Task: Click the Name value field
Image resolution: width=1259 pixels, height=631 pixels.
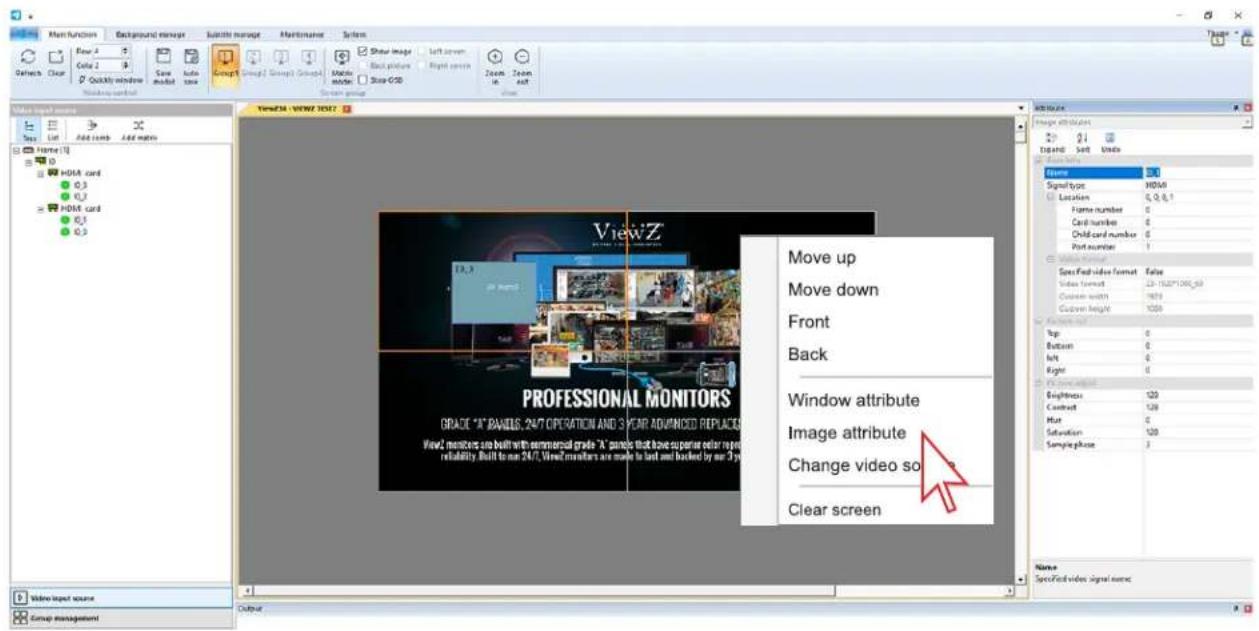Action: [1197, 173]
